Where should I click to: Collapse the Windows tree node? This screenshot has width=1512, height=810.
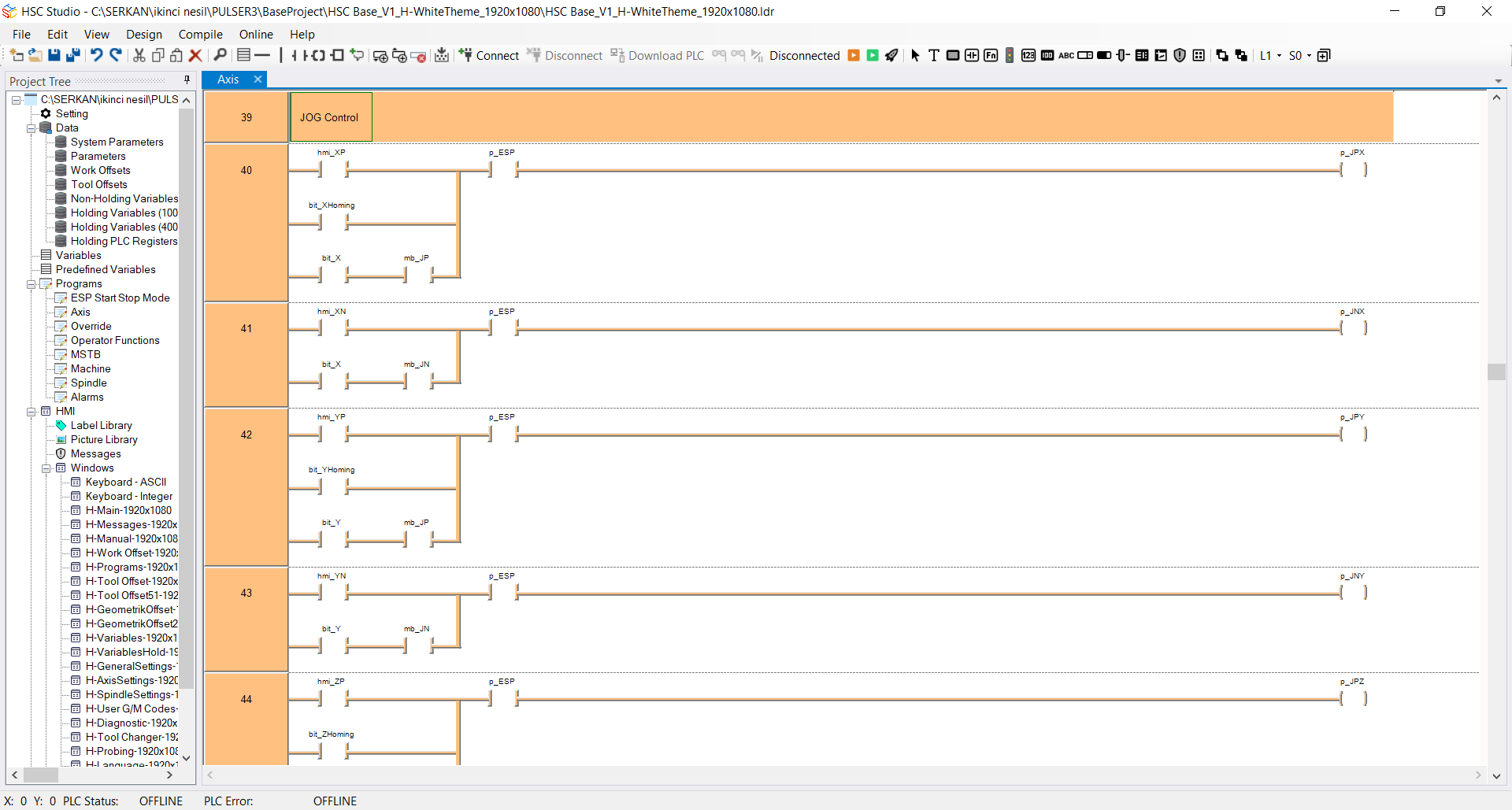46,468
